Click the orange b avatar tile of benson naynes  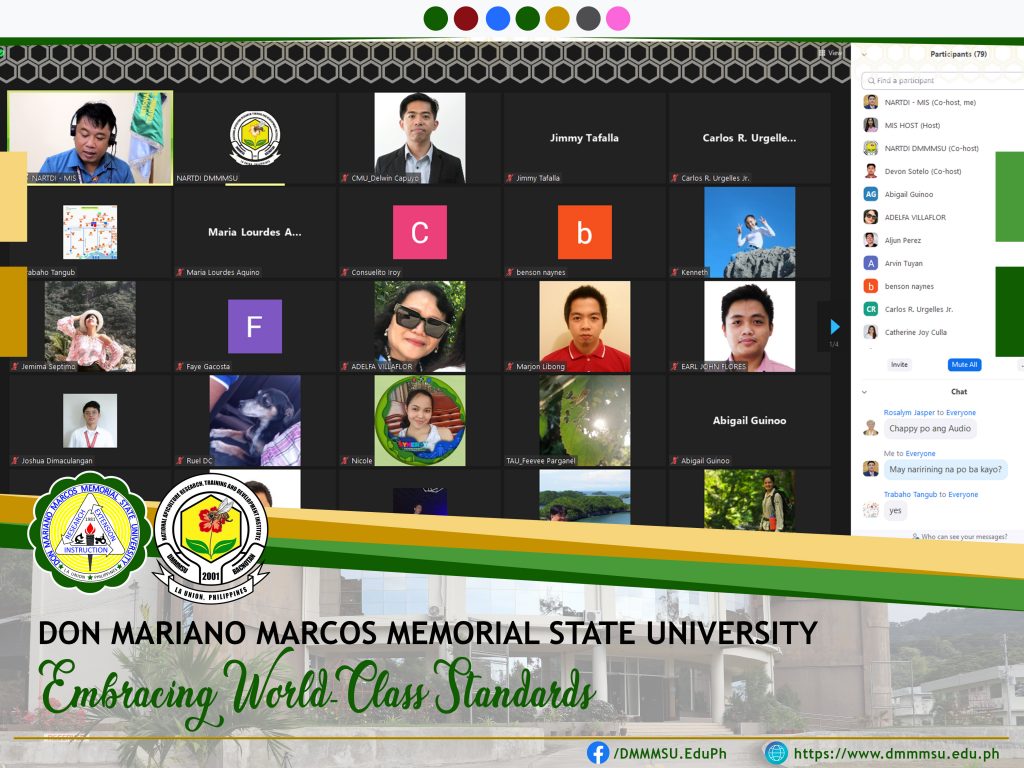(584, 232)
